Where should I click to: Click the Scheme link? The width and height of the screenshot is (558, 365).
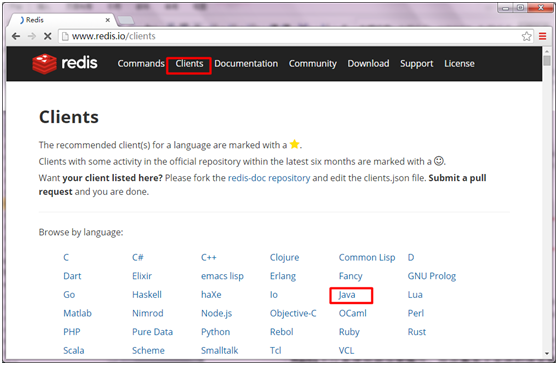pyautogui.click(x=148, y=350)
